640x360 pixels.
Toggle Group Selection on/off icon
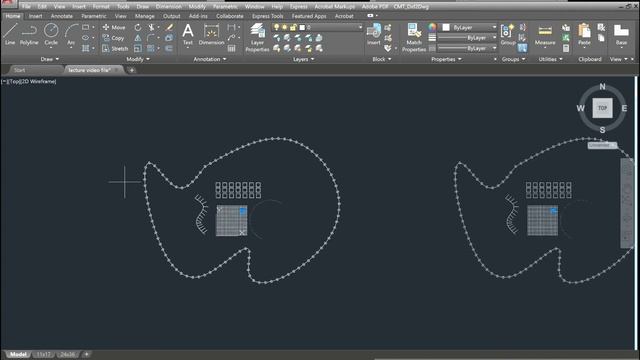point(522,49)
